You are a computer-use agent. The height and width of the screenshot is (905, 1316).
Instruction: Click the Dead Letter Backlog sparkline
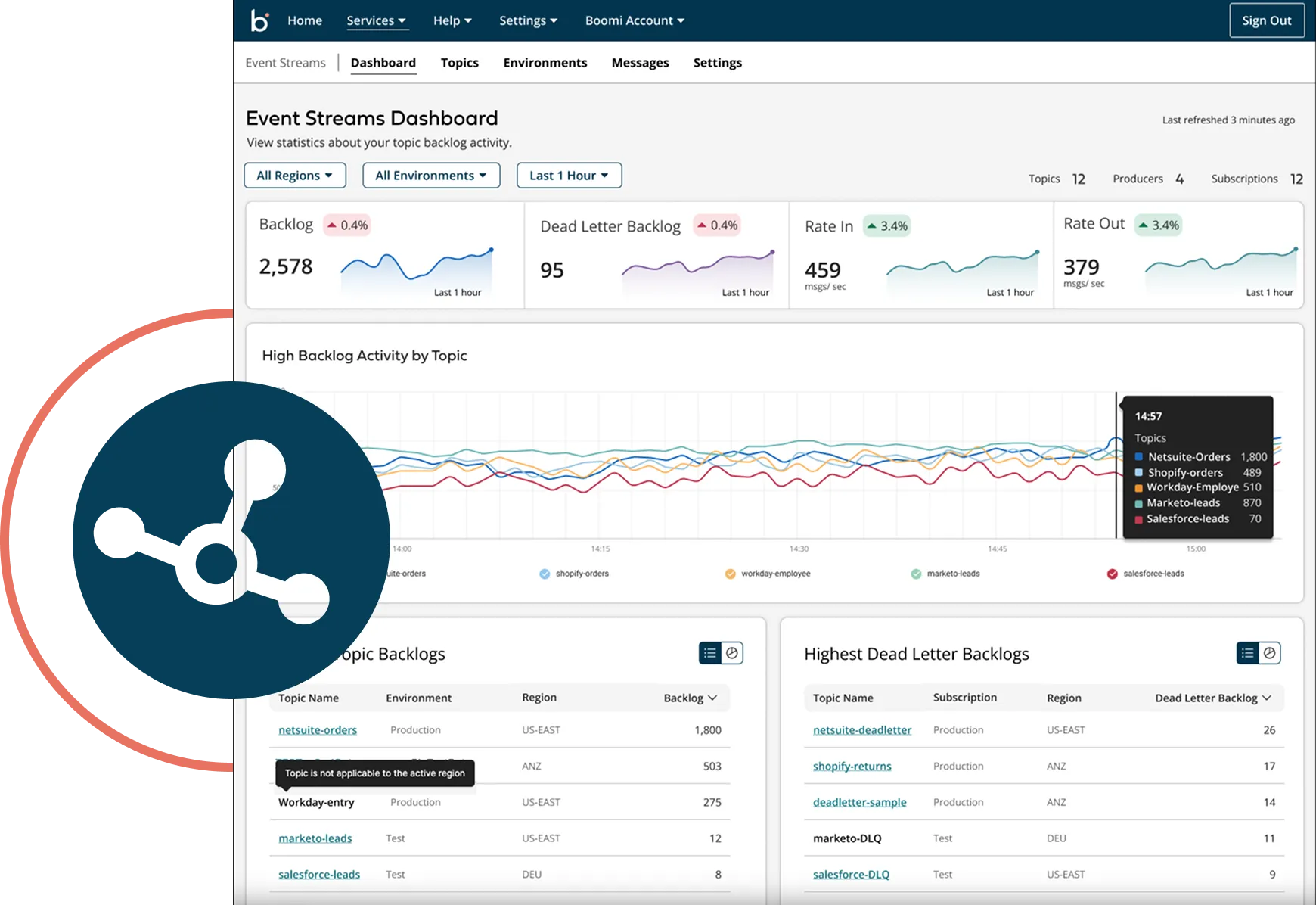tap(698, 272)
